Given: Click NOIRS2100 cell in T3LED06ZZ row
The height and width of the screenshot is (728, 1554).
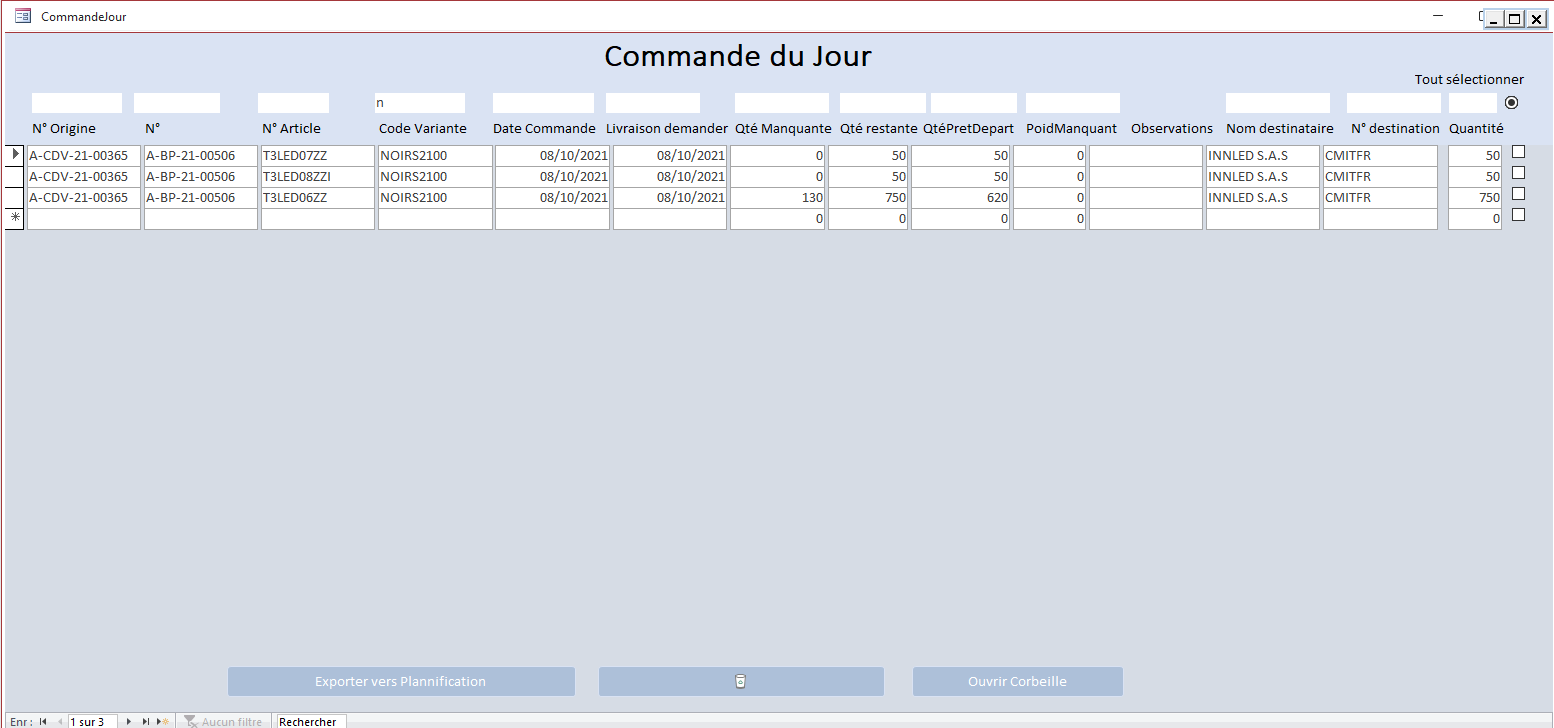Looking at the screenshot, I should pos(435,198).
